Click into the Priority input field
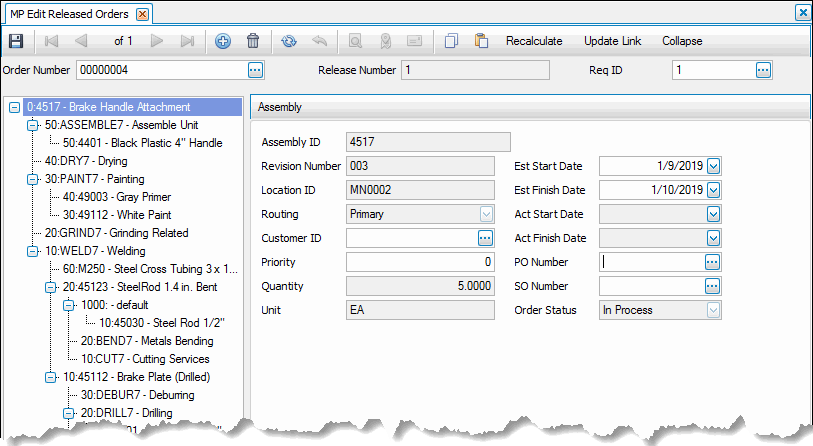 point(420,262)
